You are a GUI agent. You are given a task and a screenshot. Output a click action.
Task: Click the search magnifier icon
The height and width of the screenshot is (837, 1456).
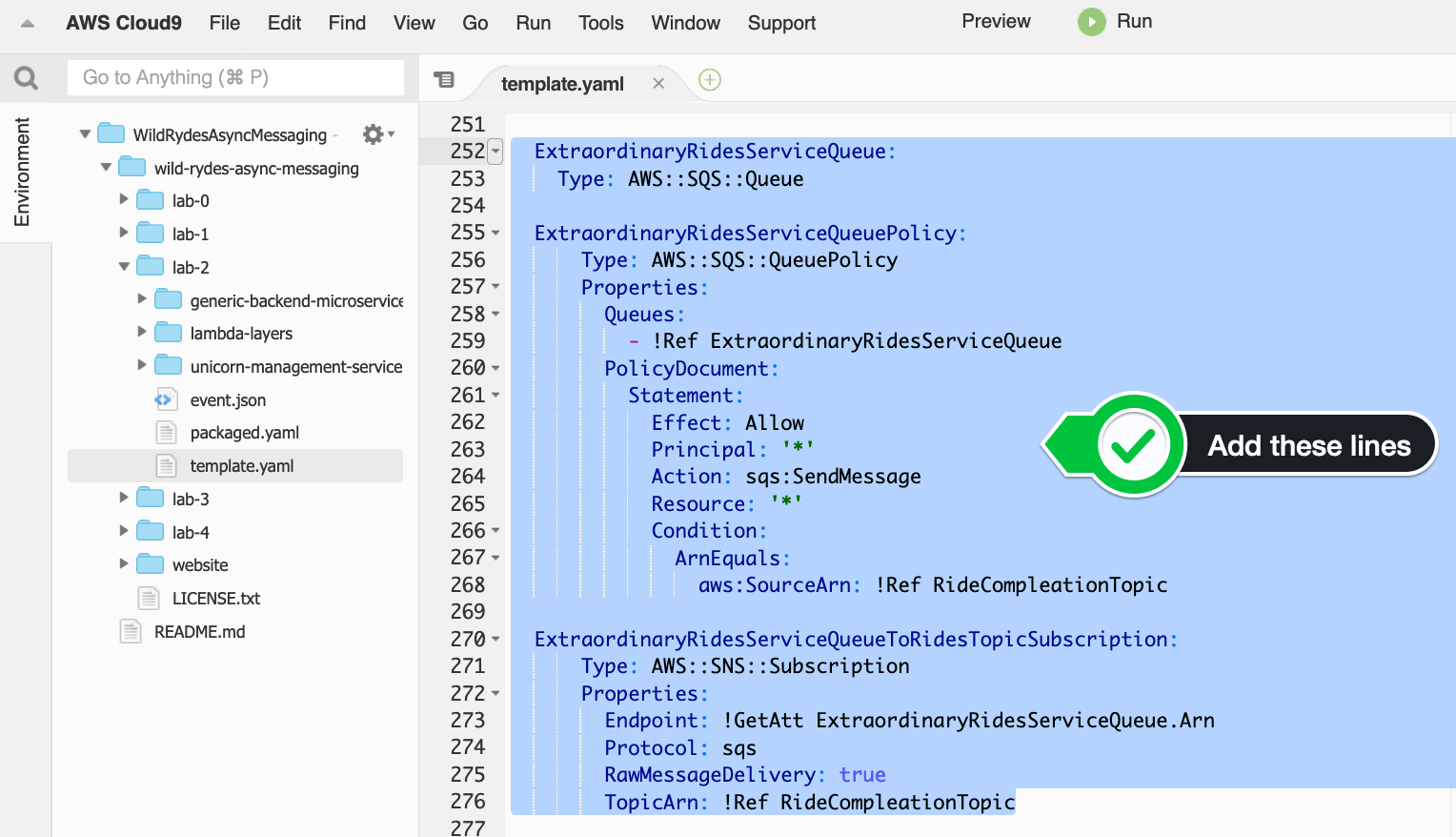point(26,77)
